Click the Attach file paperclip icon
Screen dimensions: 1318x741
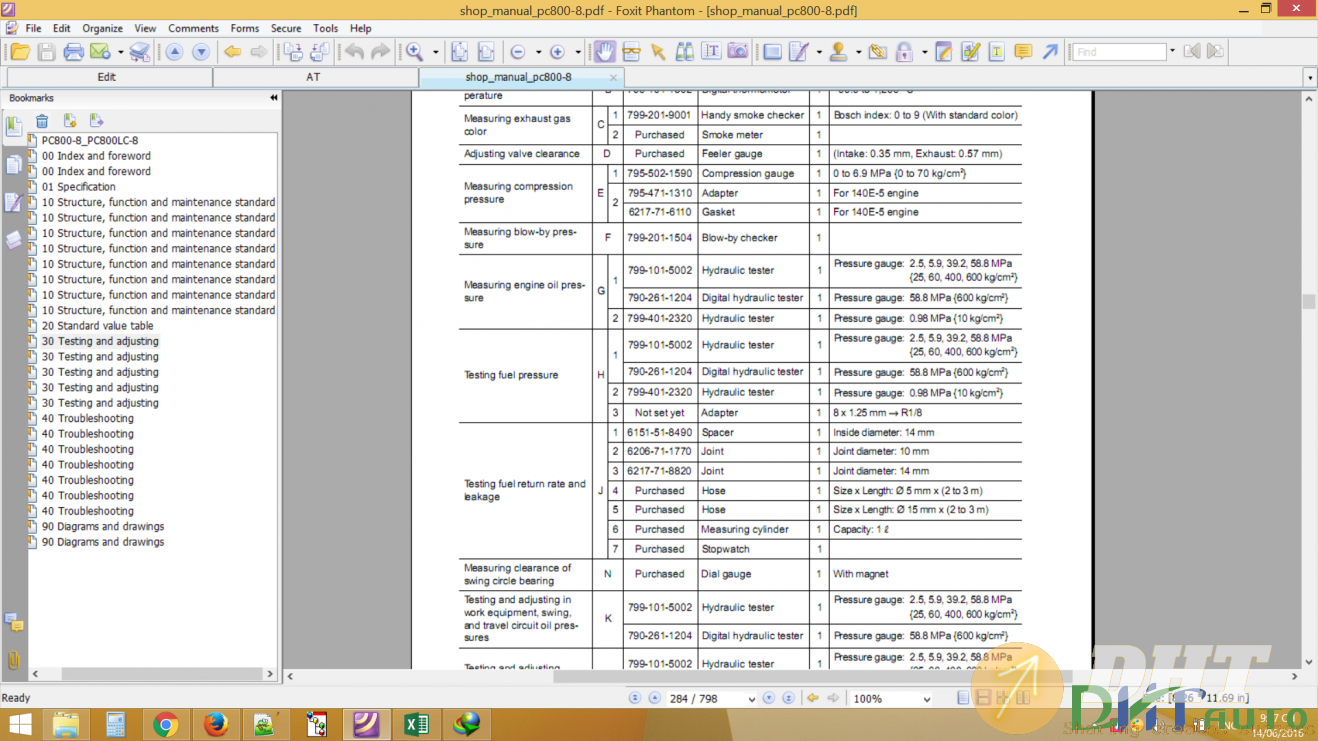877,52
